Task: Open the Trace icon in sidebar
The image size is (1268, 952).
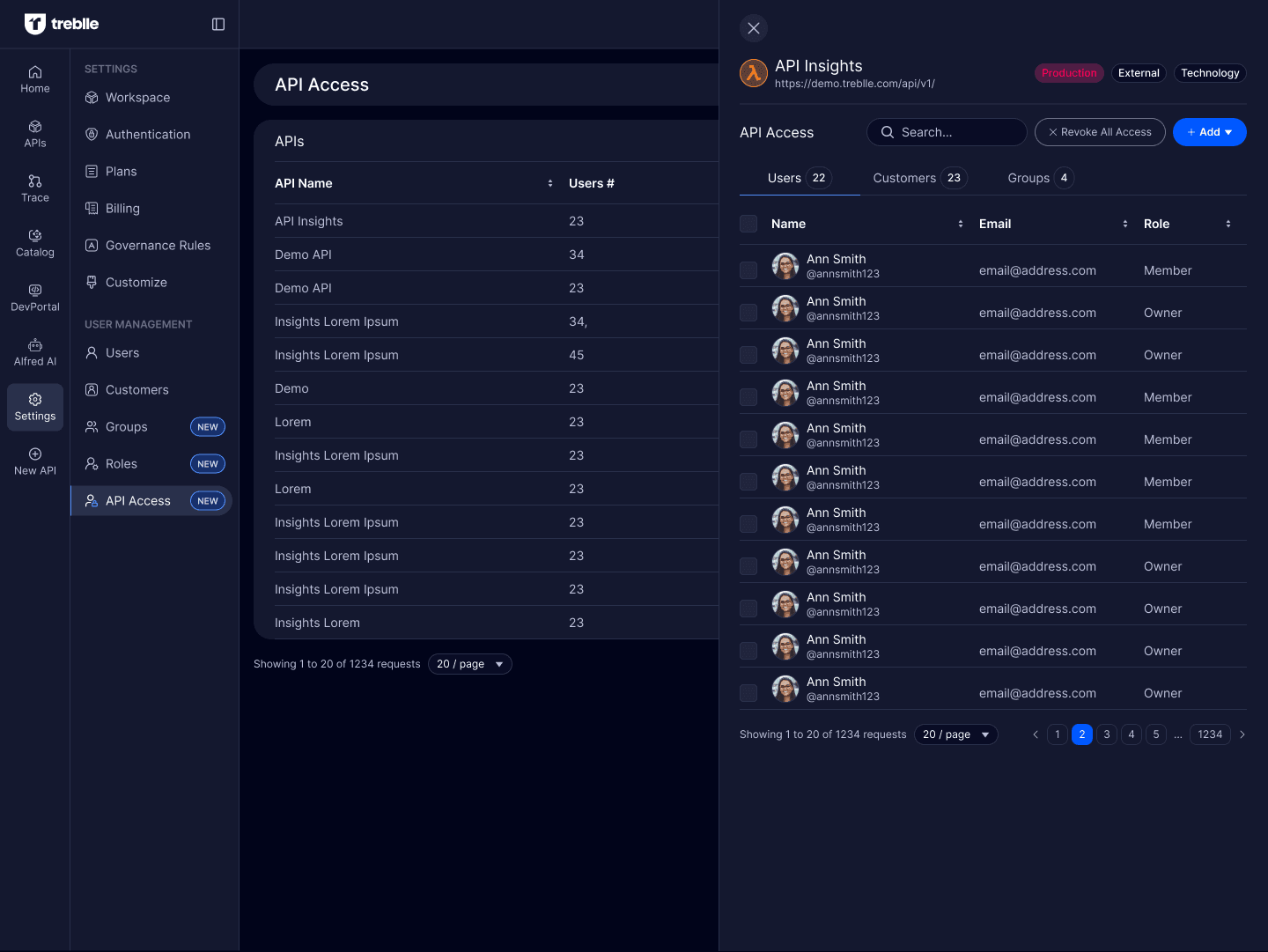Action: click(35, 181)
